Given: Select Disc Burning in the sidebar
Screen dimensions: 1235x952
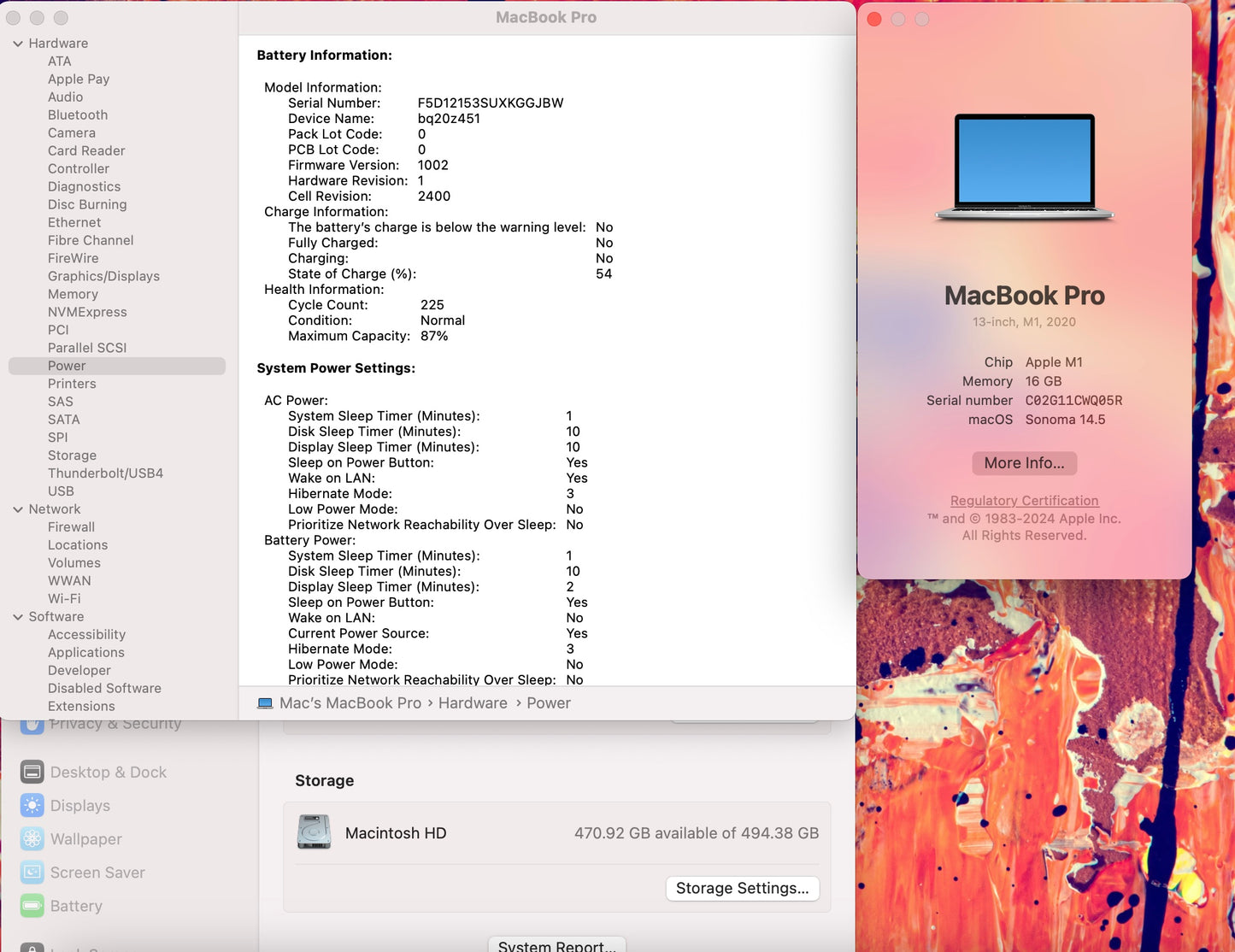Looking at the screenshot, I should (x=87, y=205).
